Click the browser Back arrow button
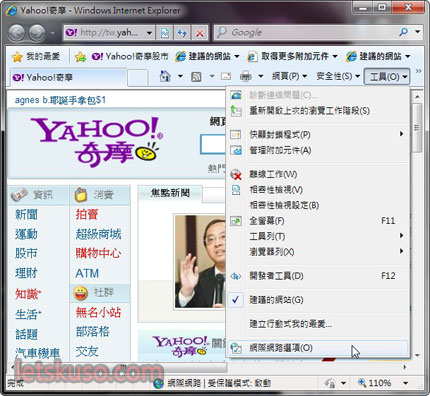This screenshot has height=396, width=430. tap(17, 33)
